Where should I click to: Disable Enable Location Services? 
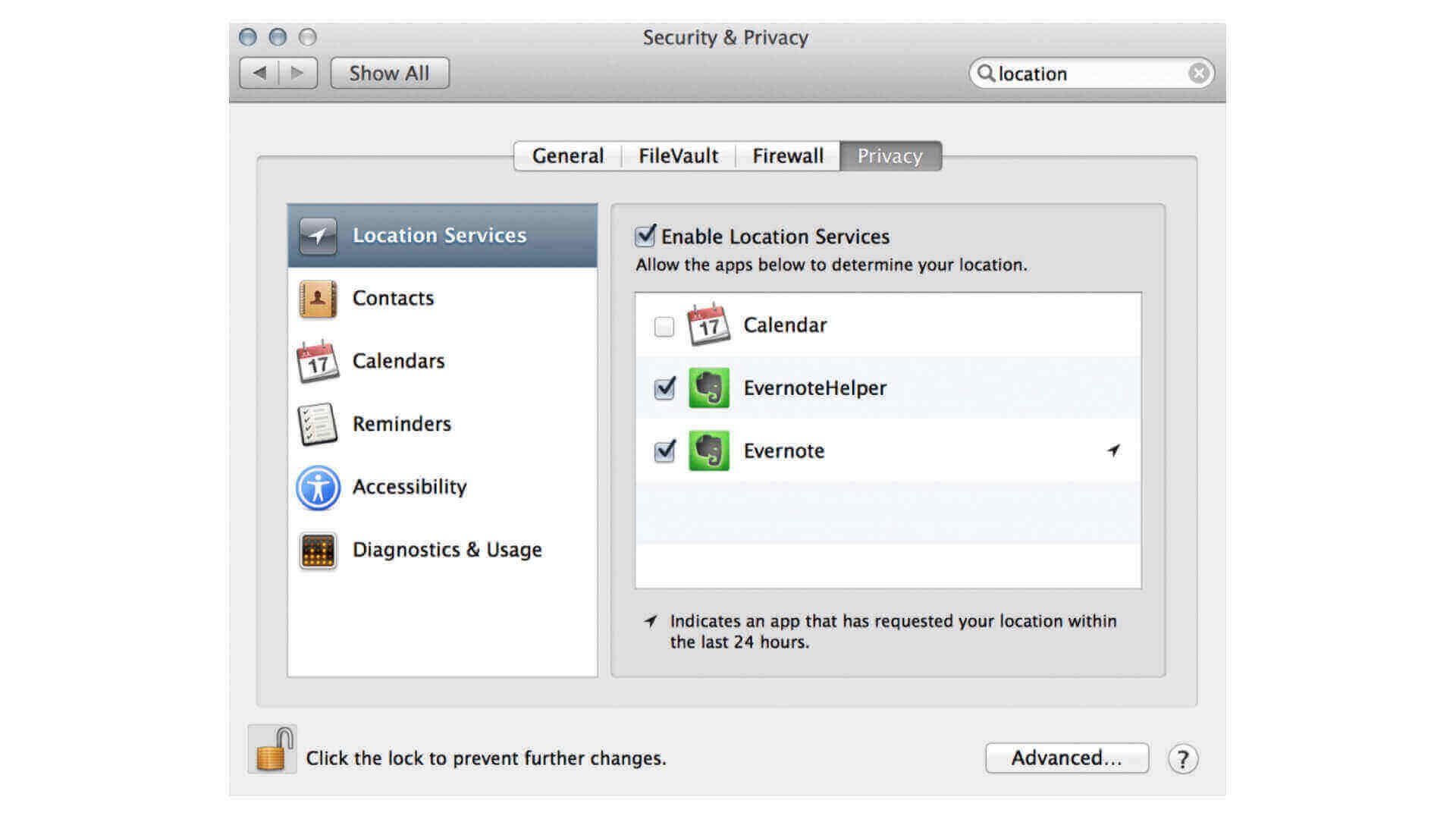coord(644,236)
